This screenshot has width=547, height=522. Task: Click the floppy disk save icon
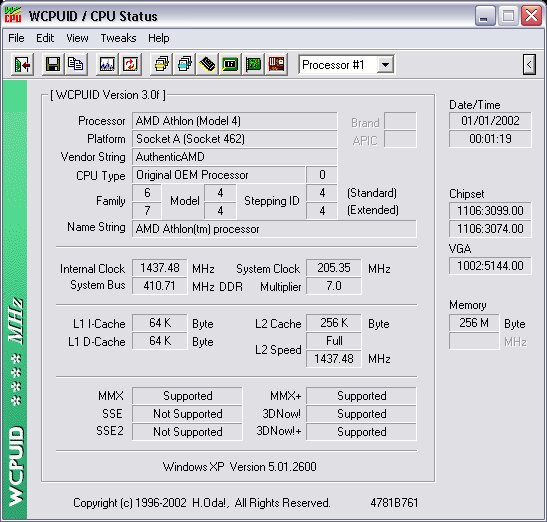[53, 64]
